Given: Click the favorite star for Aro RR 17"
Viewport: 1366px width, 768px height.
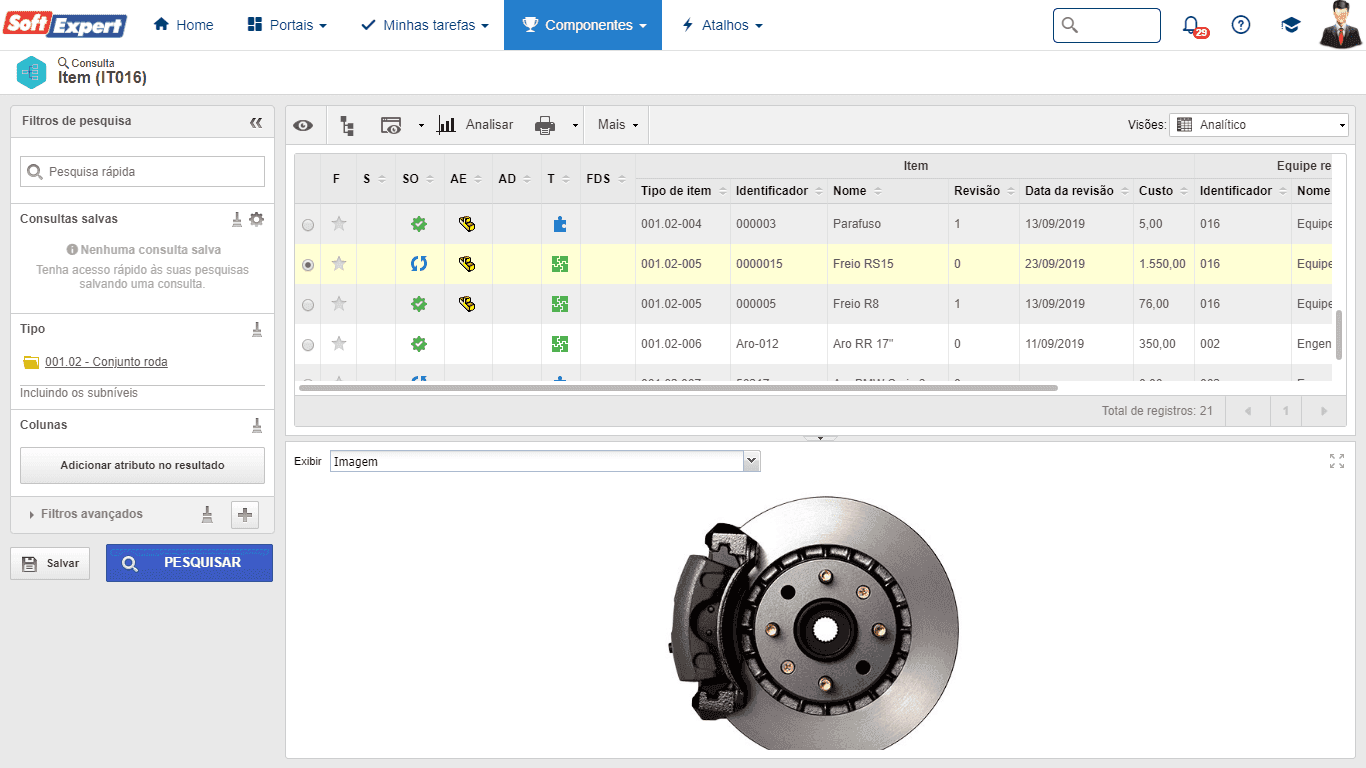Looking at the screenshot, I should coord(339,344).
